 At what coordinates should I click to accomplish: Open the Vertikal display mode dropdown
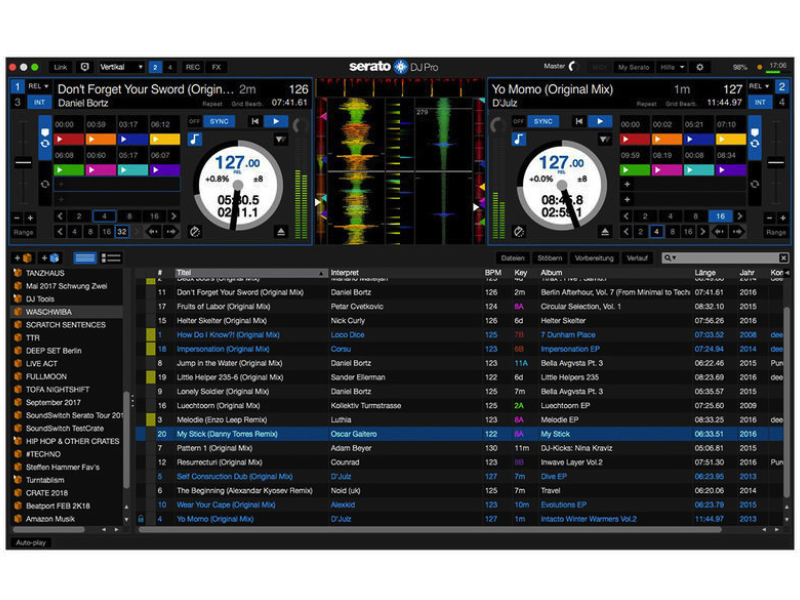(x=121, y=67)
